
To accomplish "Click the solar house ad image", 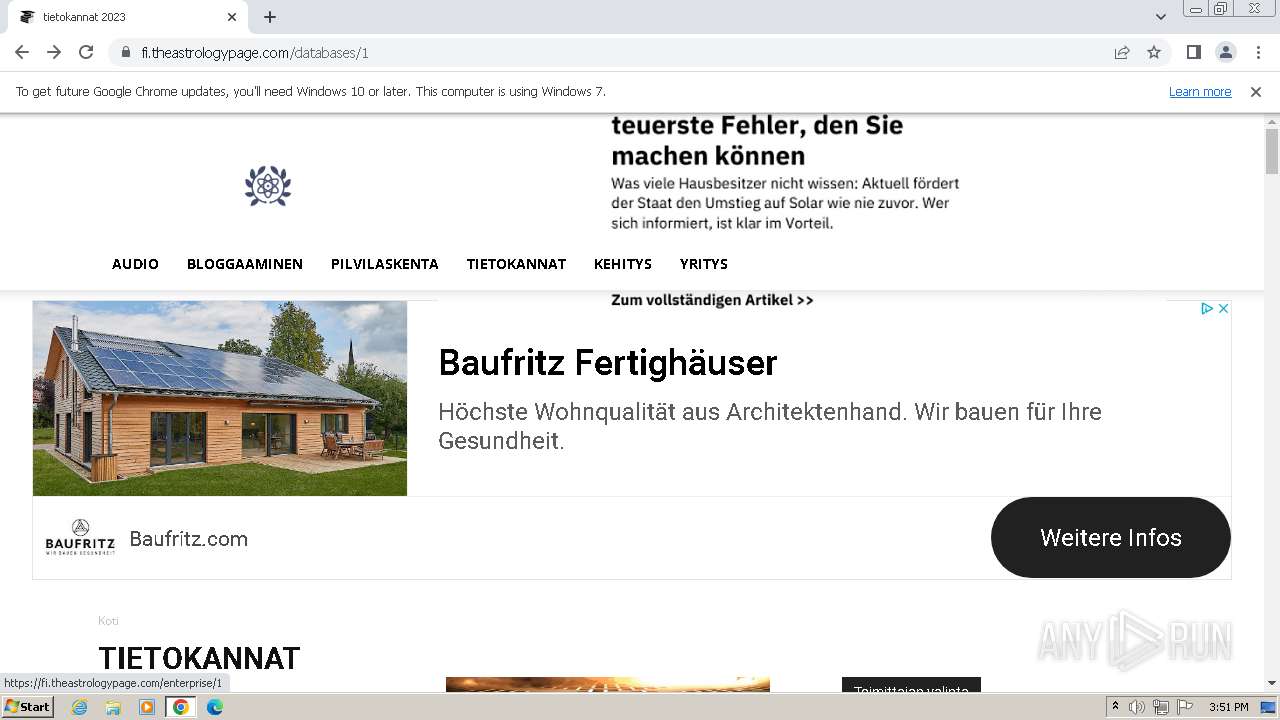I will pos(220,398).
